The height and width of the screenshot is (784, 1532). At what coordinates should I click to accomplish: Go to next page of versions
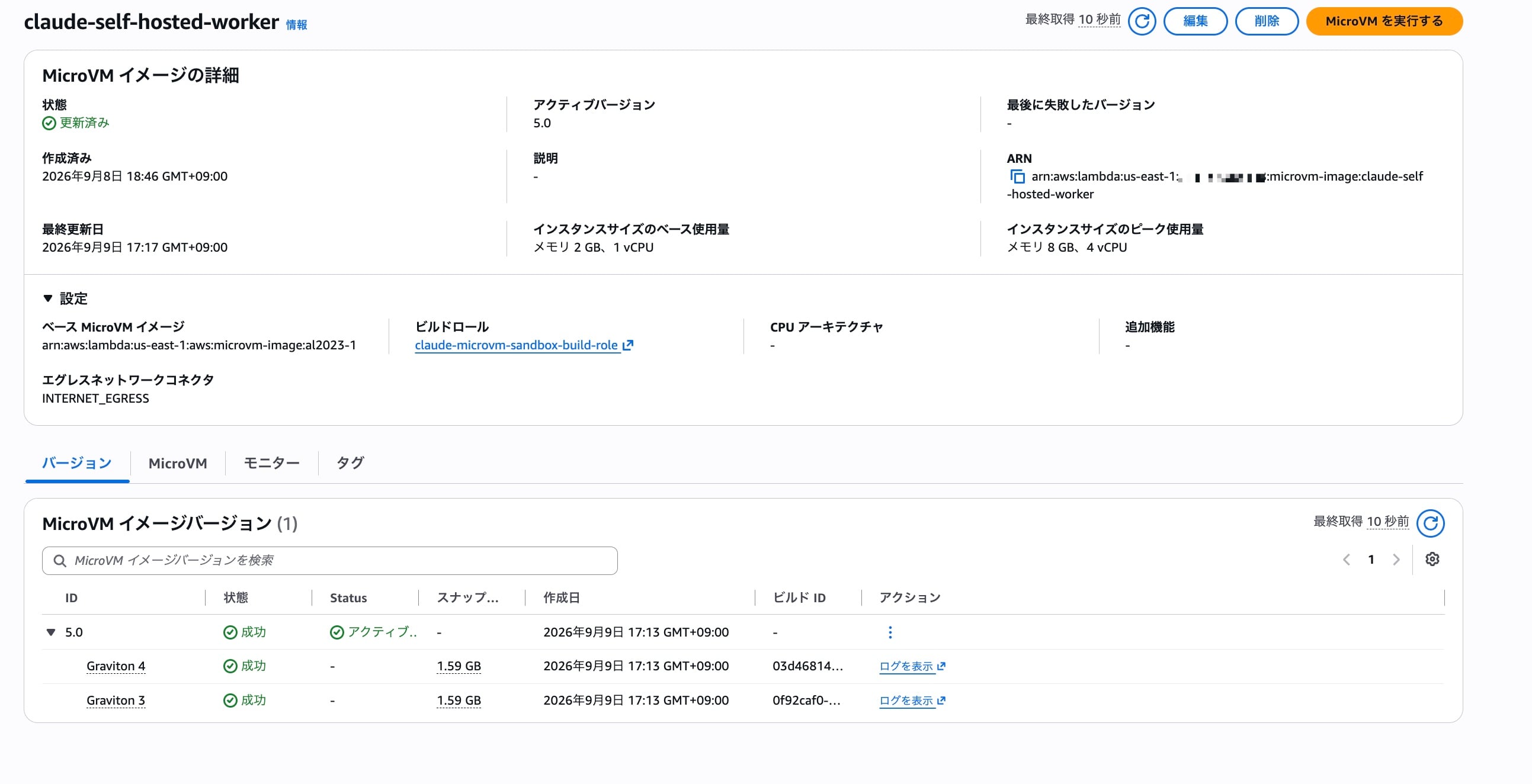point(1396,560)
